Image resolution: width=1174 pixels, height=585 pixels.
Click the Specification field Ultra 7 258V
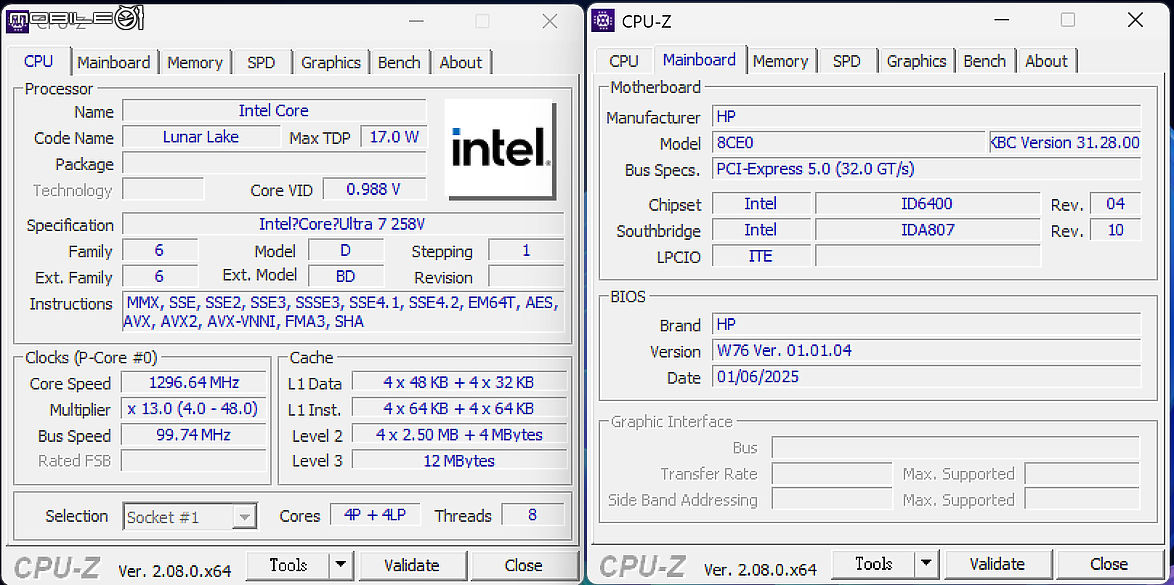(x=343, y=224)
